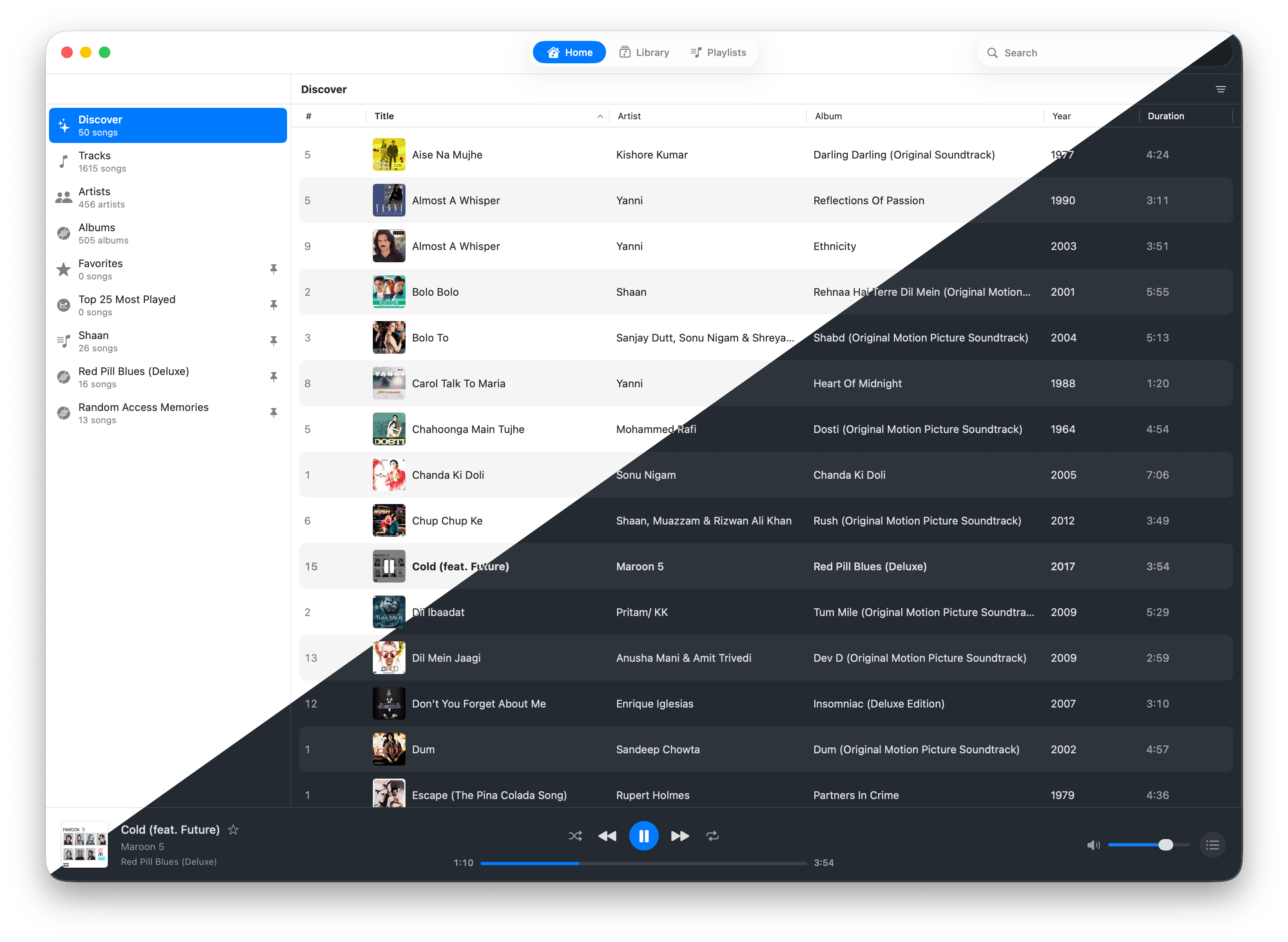Click the Bolo Bolo album art
Image resolution: width=1288 pixels, height=942 pixels.
coord(389,291)
